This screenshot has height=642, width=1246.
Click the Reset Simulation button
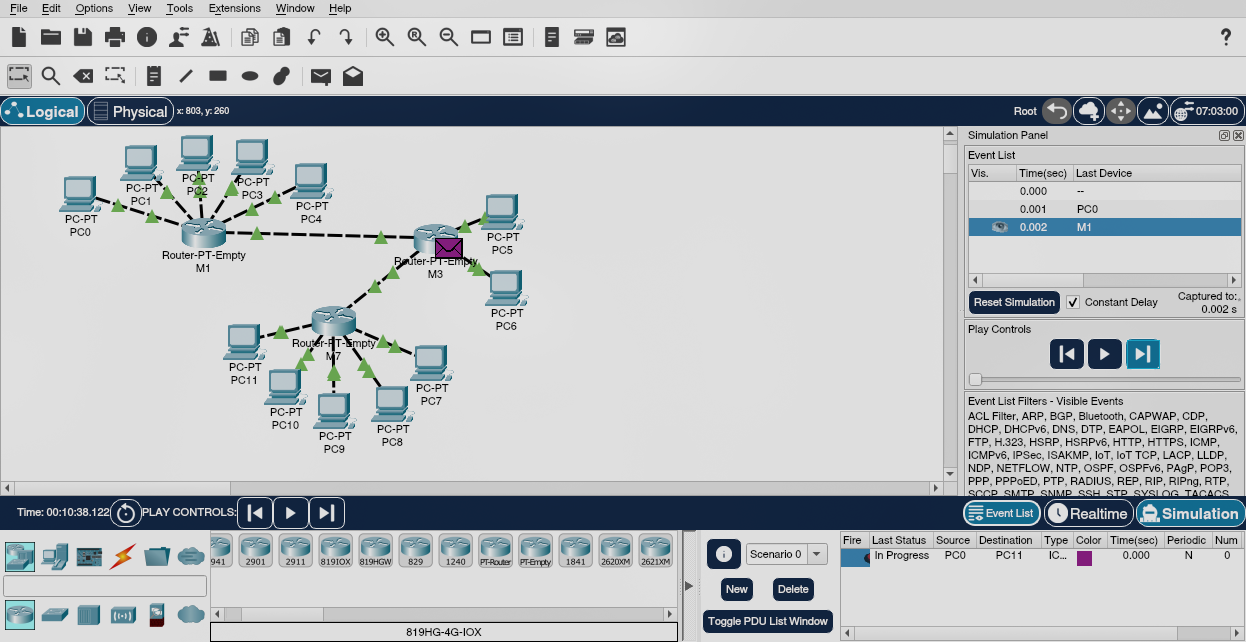[x=1014, y=302]
